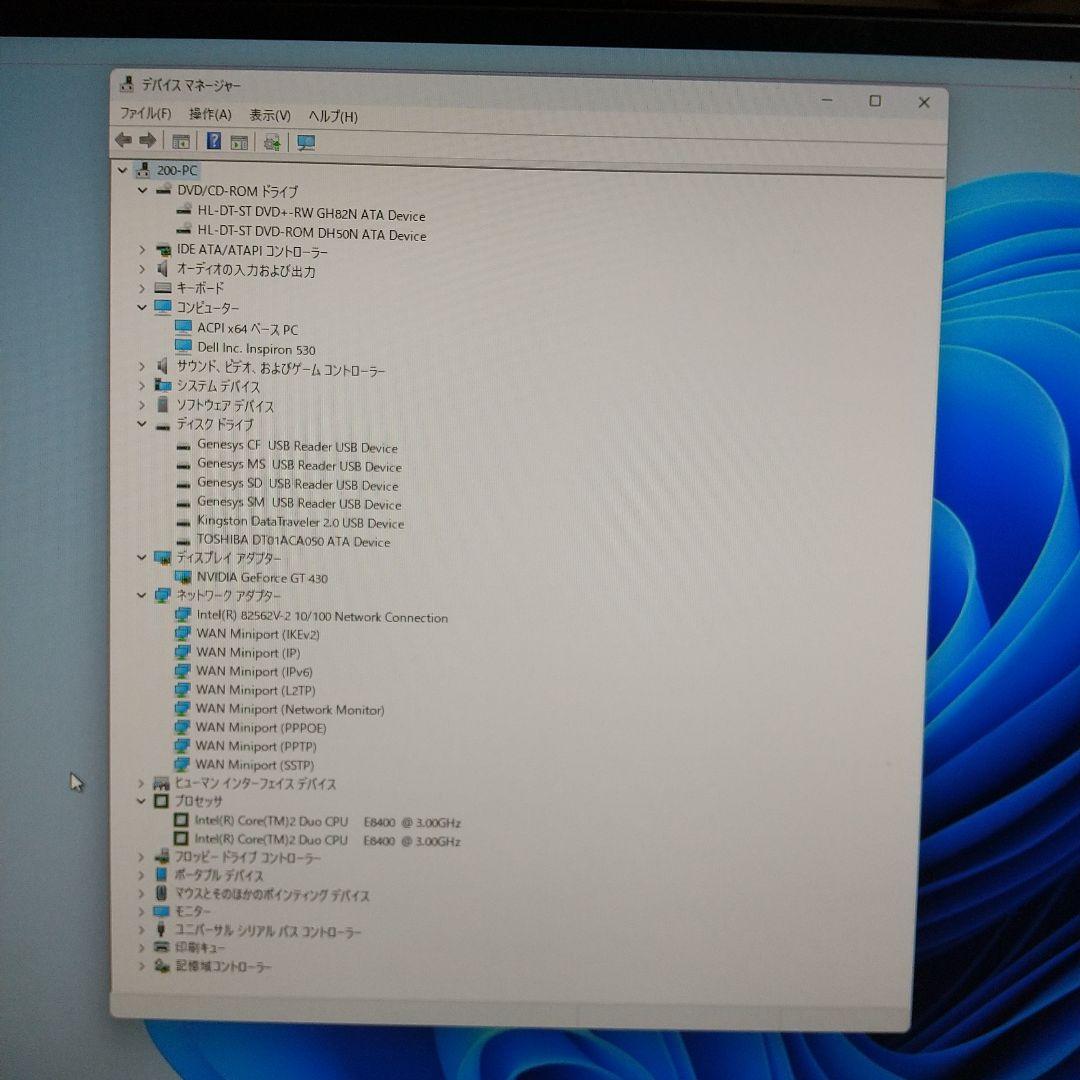
Task: Expand モニター category
Action: [141, 912]
